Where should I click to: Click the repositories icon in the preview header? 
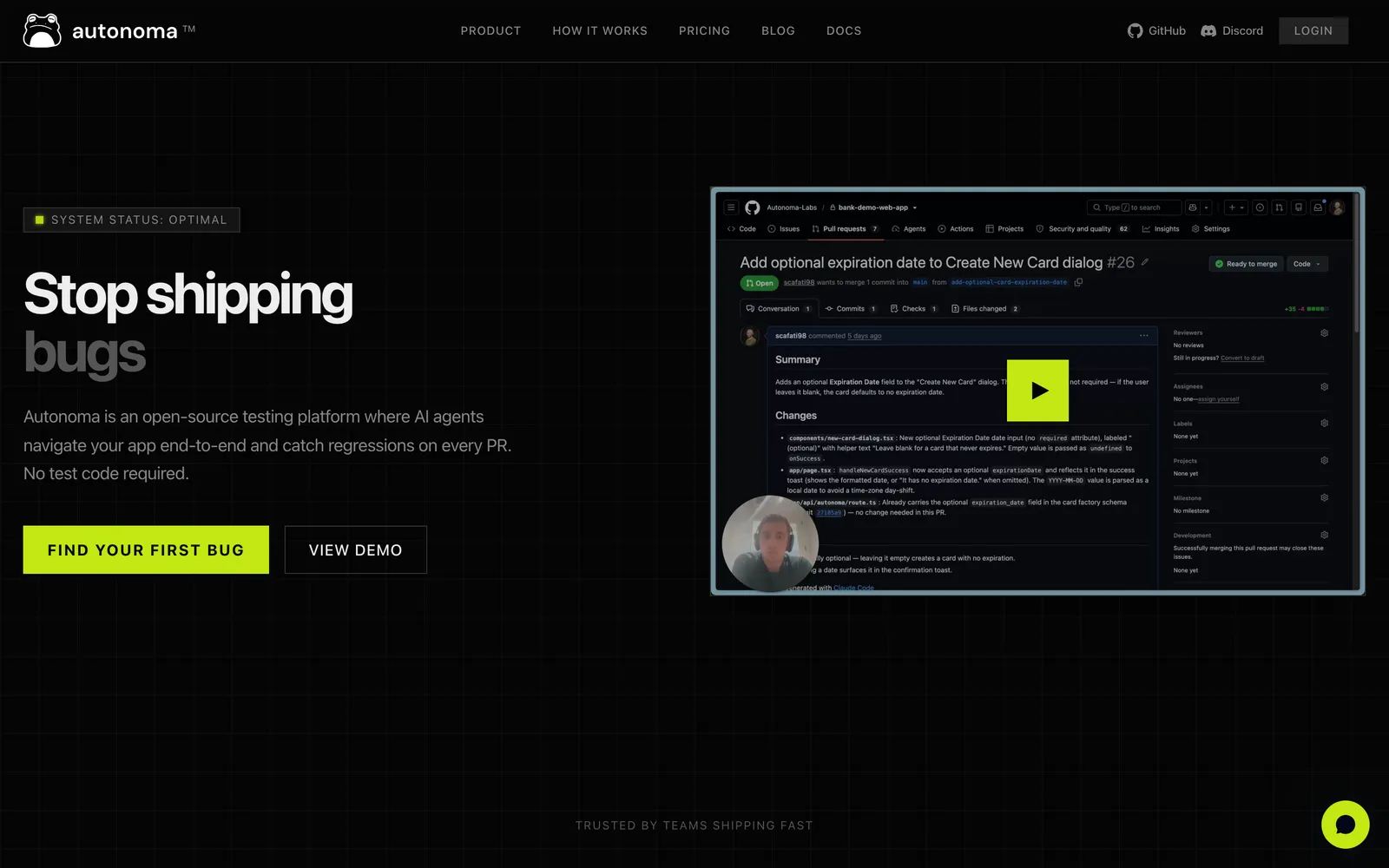click(1299, 207)
